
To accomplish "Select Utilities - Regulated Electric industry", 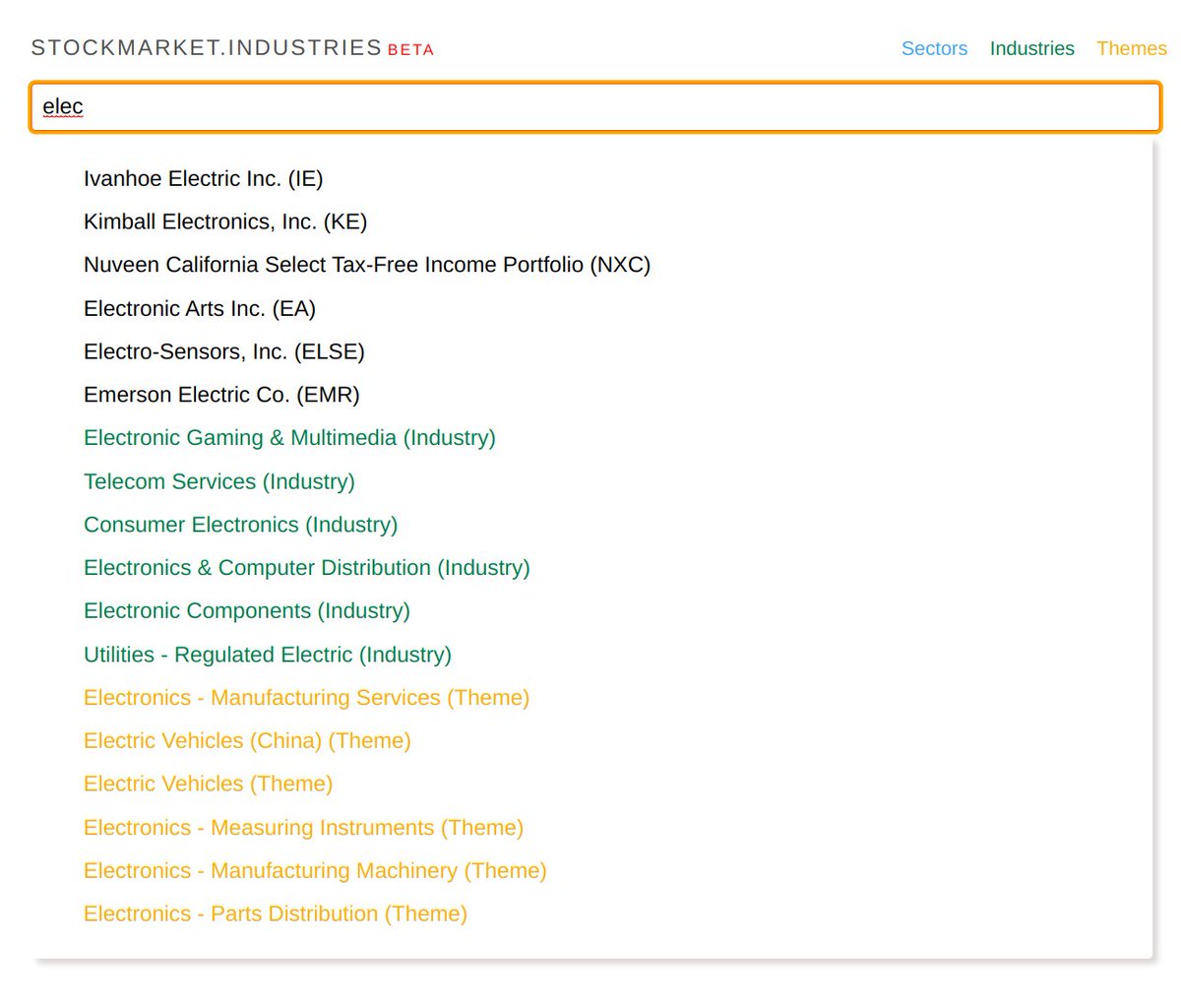I will [x=267, y=655].
